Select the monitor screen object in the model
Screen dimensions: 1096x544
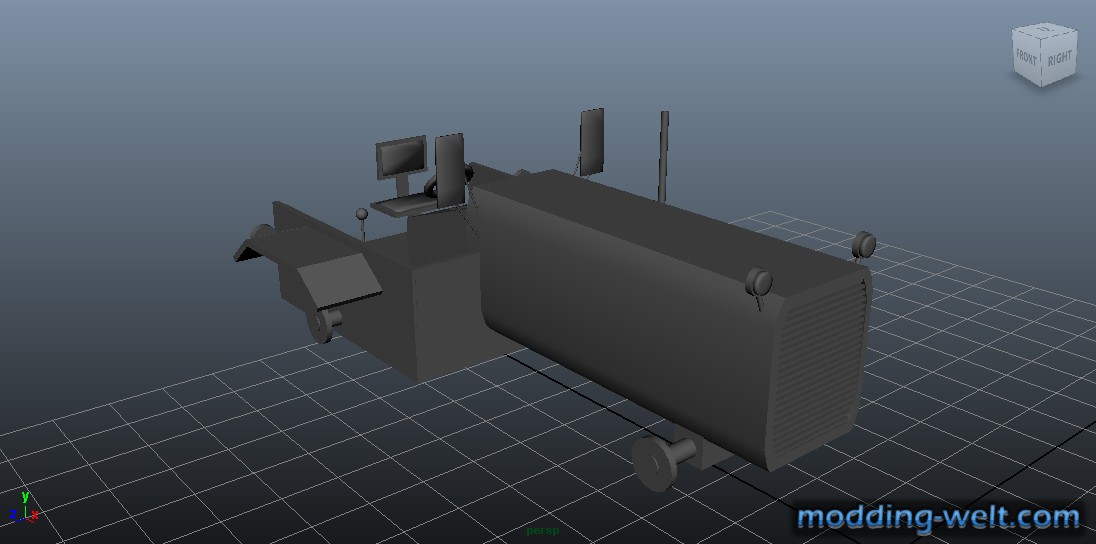tap(401, 157)
